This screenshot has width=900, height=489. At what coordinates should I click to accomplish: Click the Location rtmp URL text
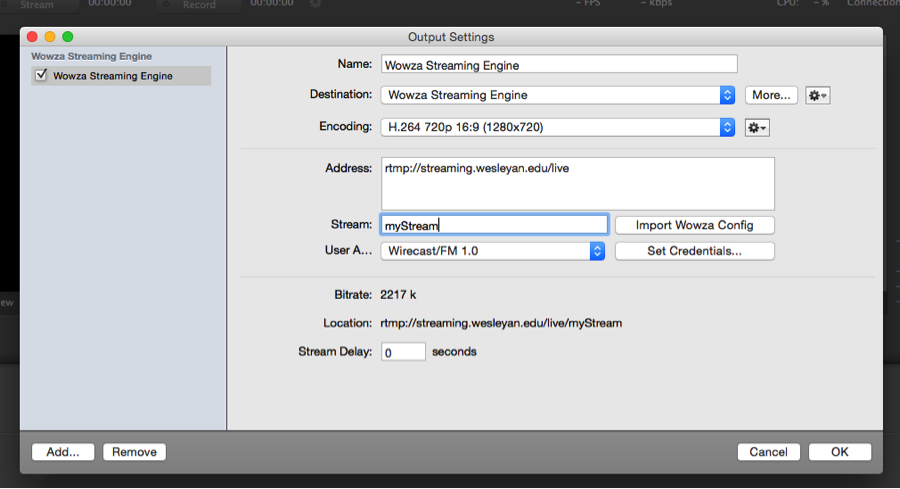point(501,323)
